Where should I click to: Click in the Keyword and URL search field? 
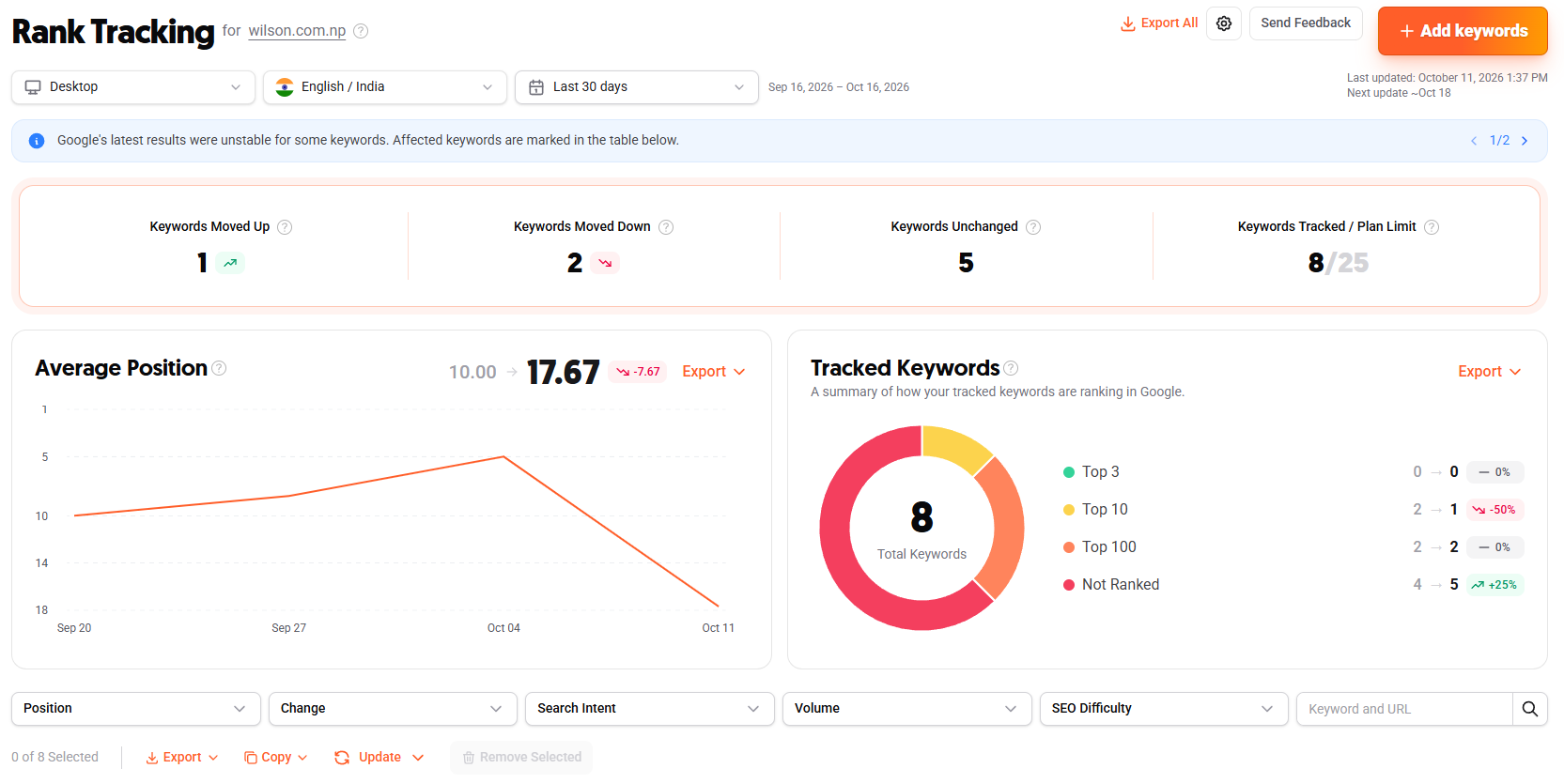click(1404, 709)
